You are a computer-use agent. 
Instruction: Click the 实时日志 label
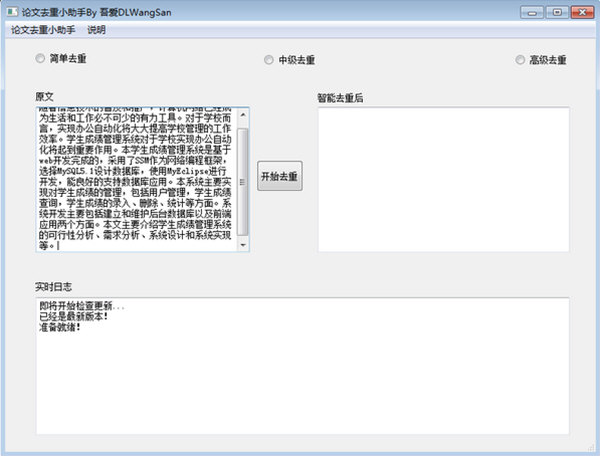click(53, 287)
